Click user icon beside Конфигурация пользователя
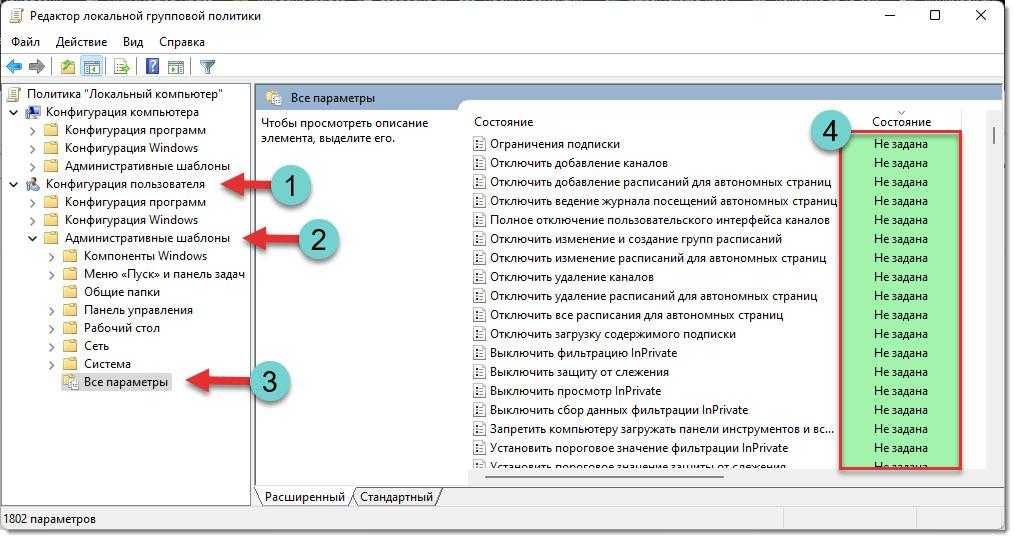This screenshot has height=540, width=1015. (x=32, y=185)
